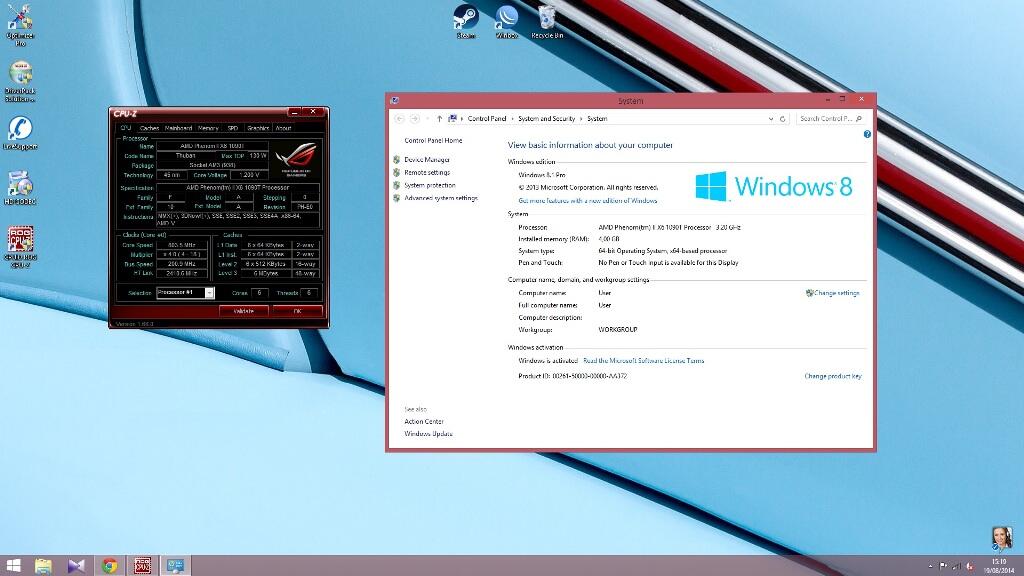
Task: Click the Validate button in CPU-Z
Action: click(244, 312)
